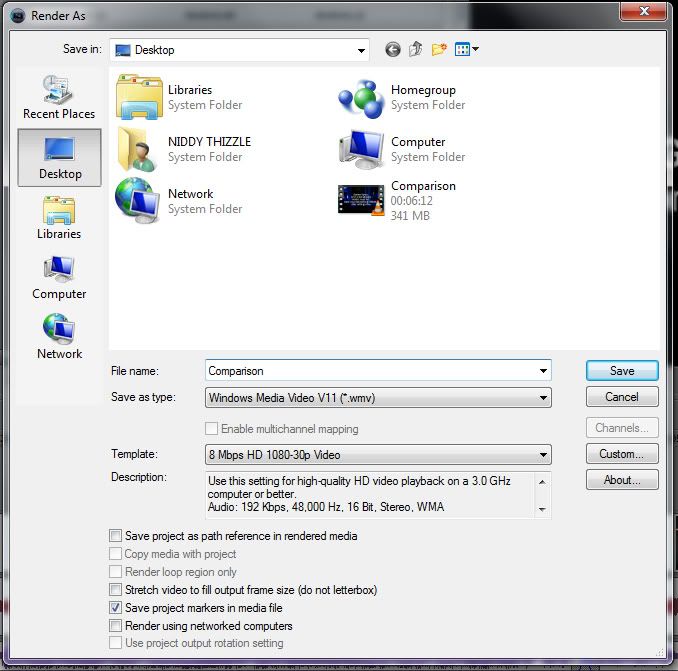
Task: Open the Save as type dropdown
Action: (x=543, y=397)
